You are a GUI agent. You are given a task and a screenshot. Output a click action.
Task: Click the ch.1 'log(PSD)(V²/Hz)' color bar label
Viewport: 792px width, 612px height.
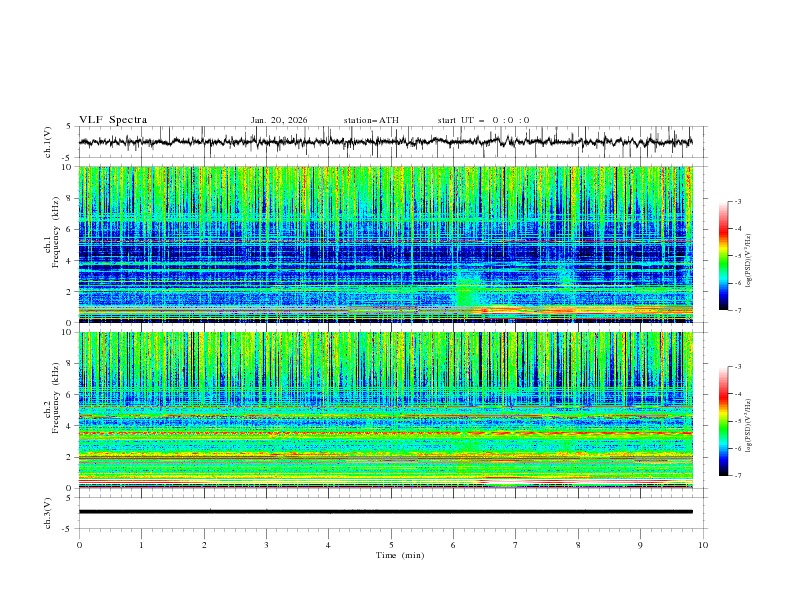coord(749,261)
